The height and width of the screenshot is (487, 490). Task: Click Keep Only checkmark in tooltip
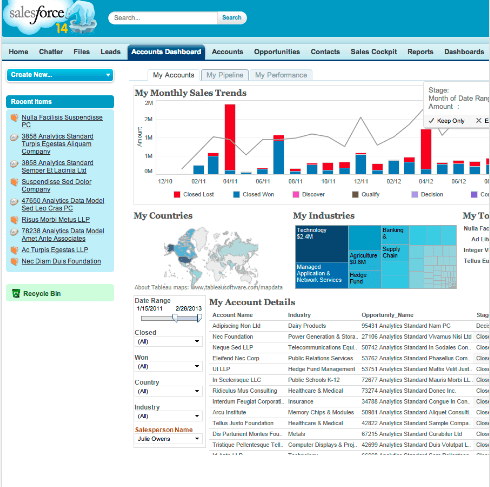(x=431, y=121)
